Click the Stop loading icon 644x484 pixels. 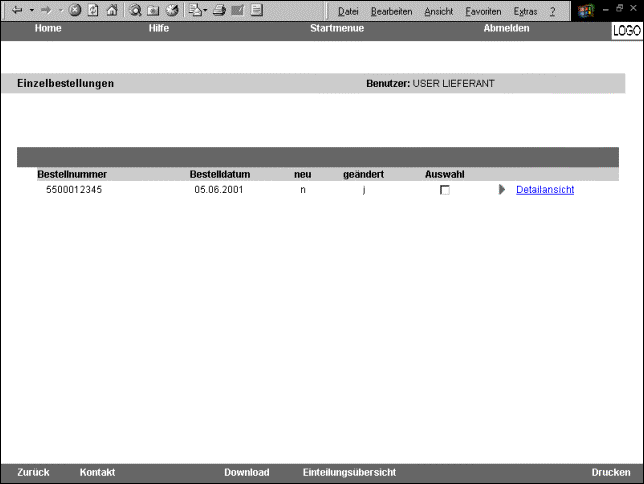(x=75, y=10)
